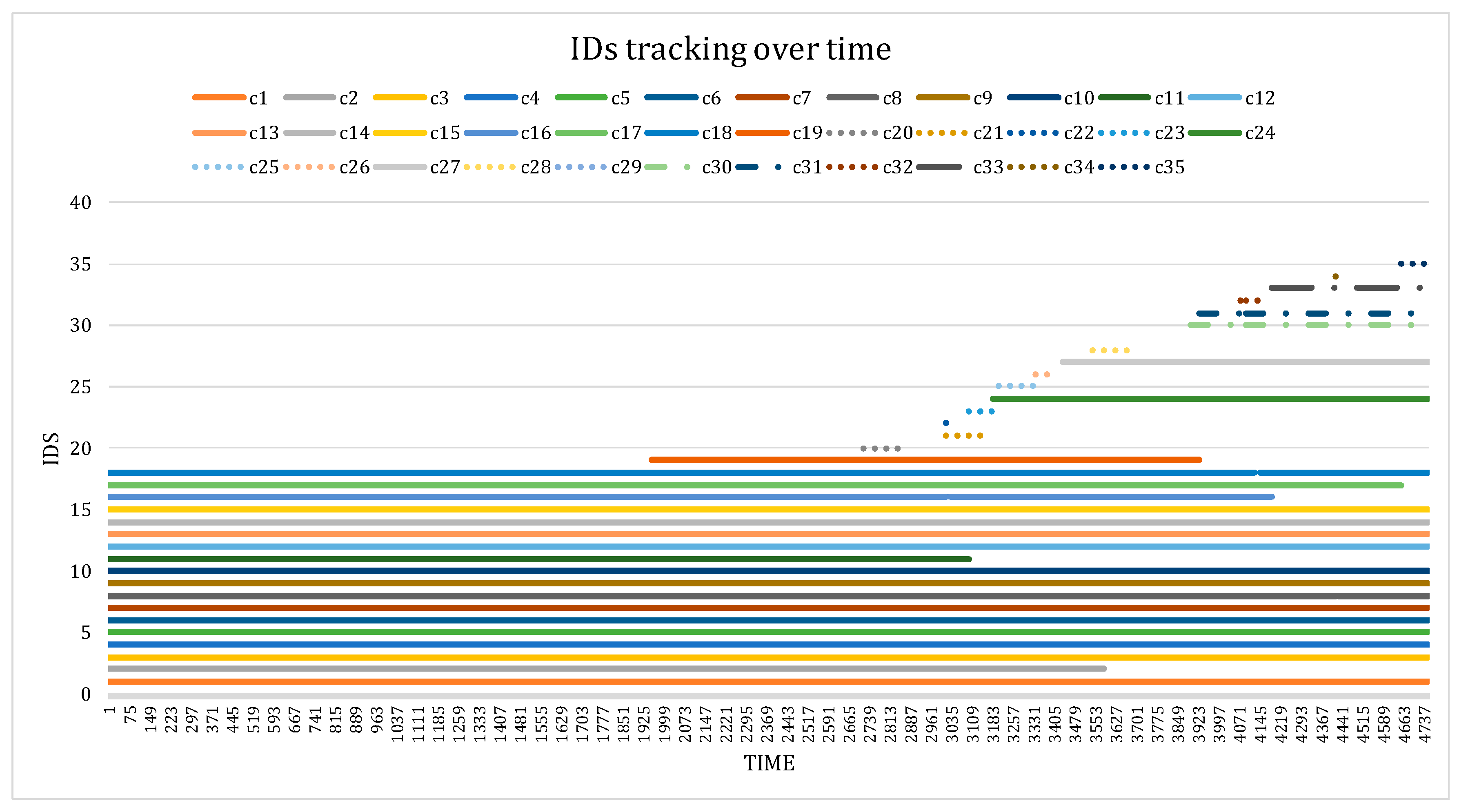Select the c33 dark gray legend entry
Image resolution: width=1468 pixels, height=812 pixels.
point(939,167)
